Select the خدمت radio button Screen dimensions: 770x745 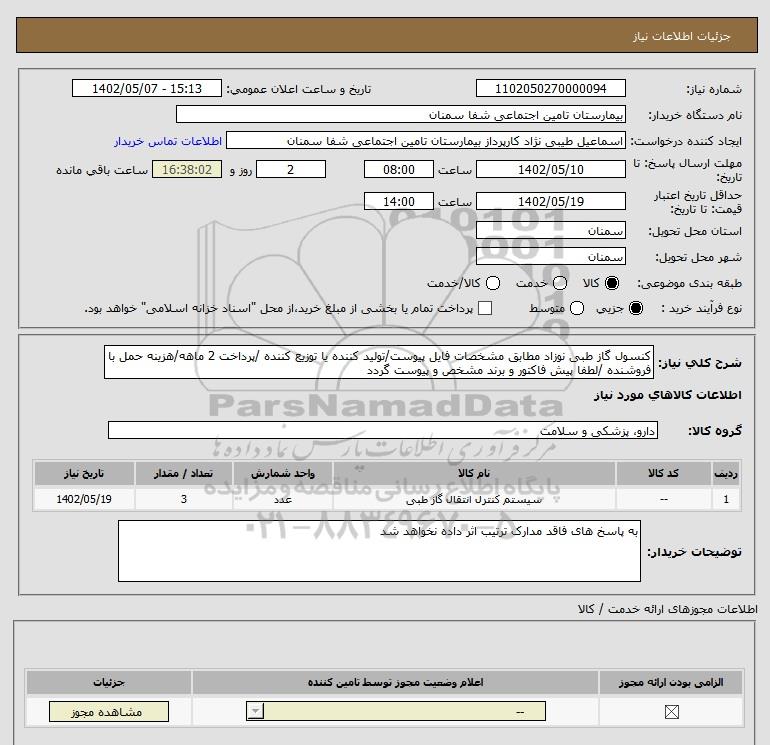click(560, 283)
